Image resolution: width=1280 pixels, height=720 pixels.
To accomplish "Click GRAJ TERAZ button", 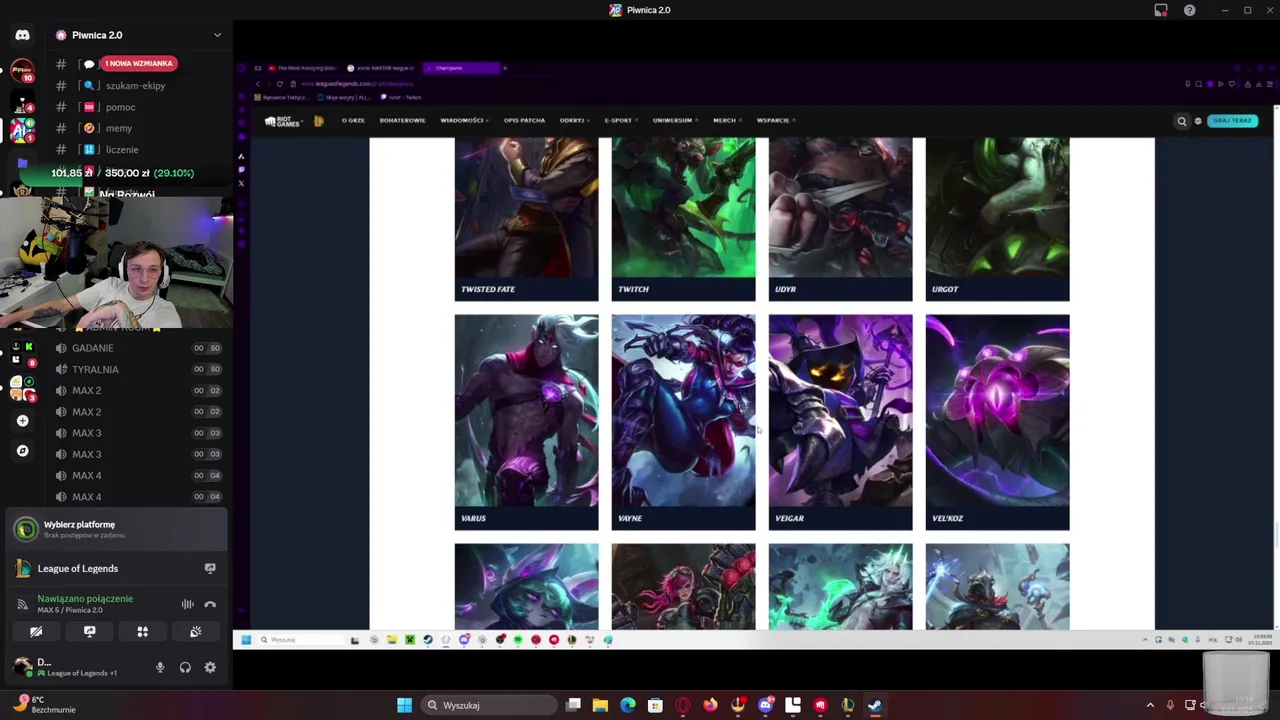I will point(1232,121).
